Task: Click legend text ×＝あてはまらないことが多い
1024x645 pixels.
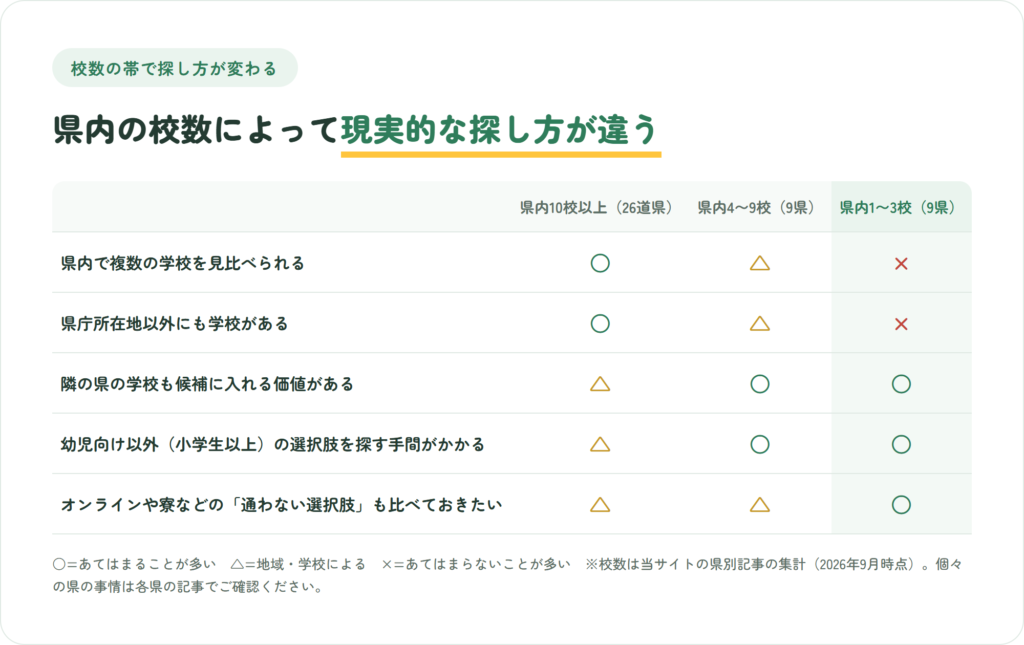Action: (475, 564)
